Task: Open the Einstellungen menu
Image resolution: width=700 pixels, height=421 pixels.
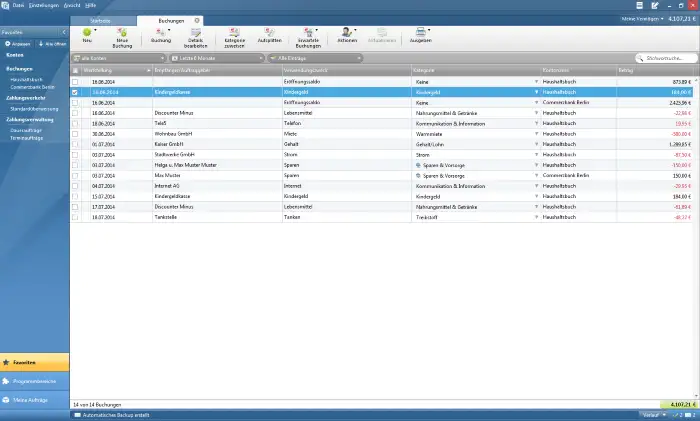Action: (x=44, y=5)
